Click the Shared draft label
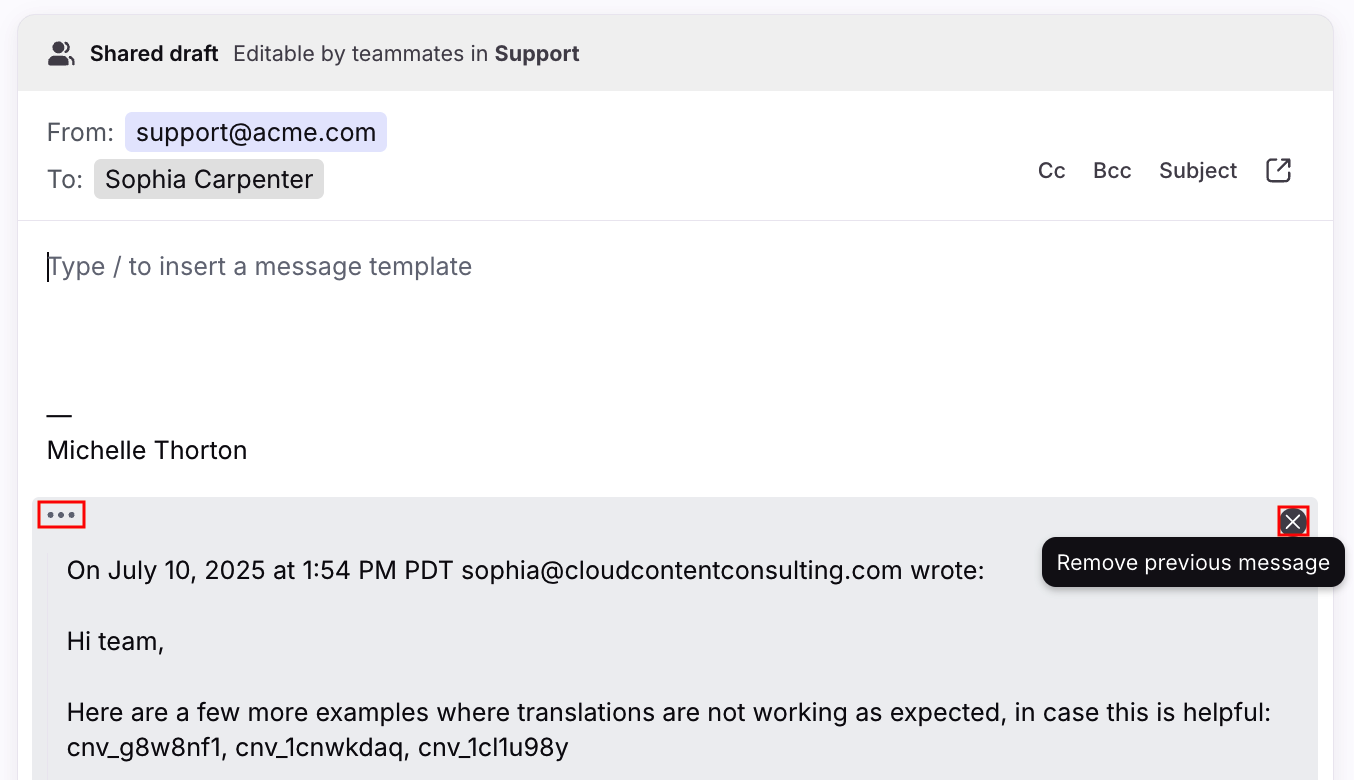The height and width of the screenshot is (780, 1354). coord(154,54)
